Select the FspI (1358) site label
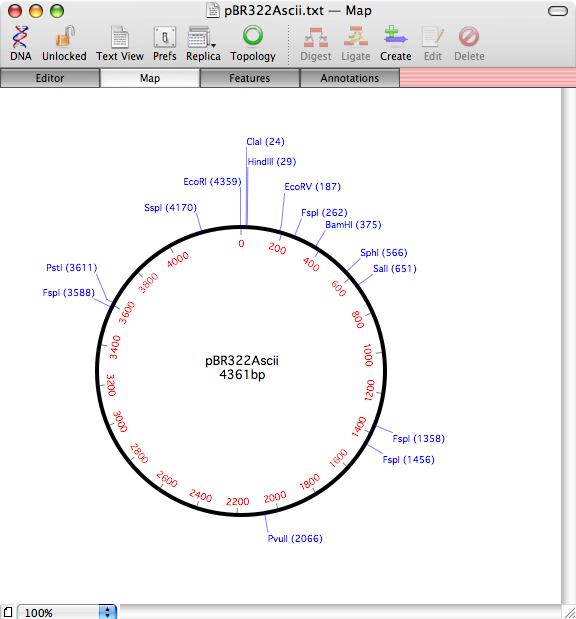 tap(418, 439)
